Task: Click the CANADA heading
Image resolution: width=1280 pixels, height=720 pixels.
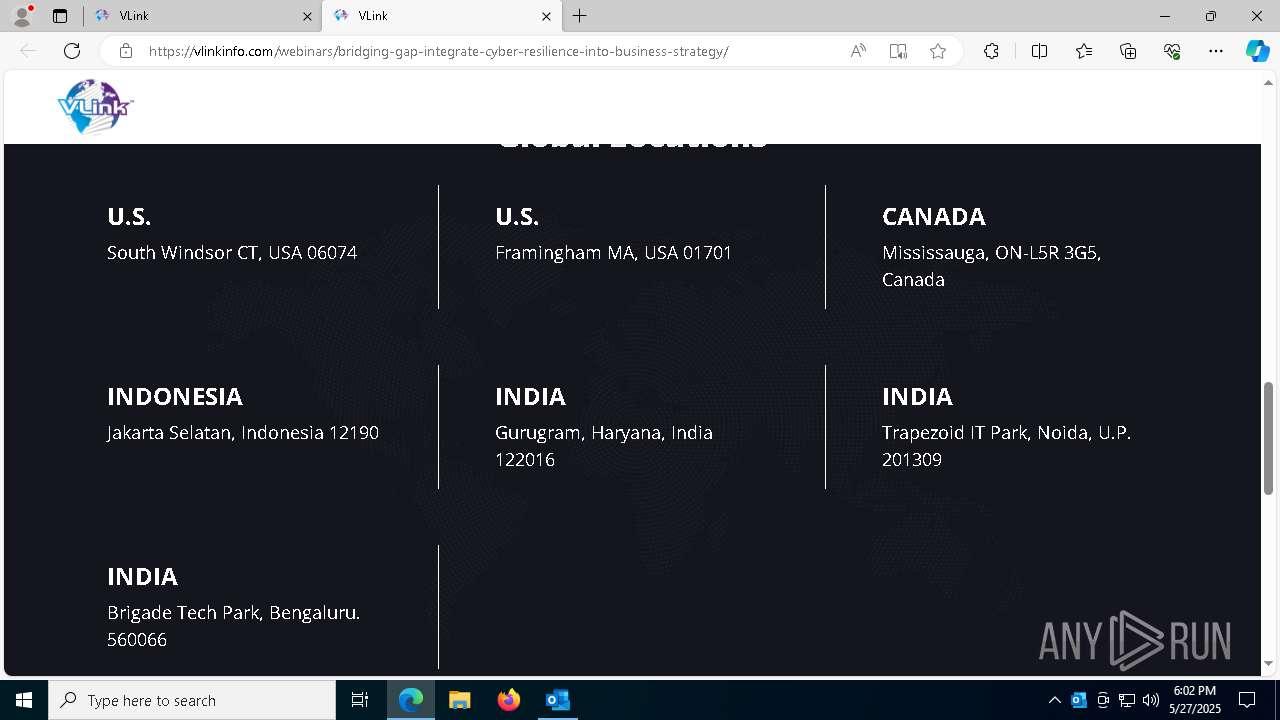Action: click(934, 217)
